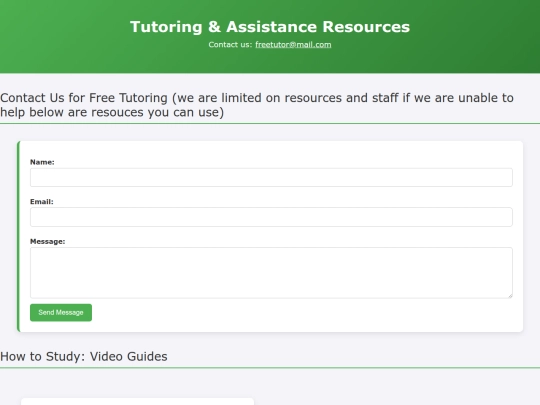This screenshot has width=540, height=405.
Task: Click the Tutoring & Assistance Resources title
Action: pos(270,27)
